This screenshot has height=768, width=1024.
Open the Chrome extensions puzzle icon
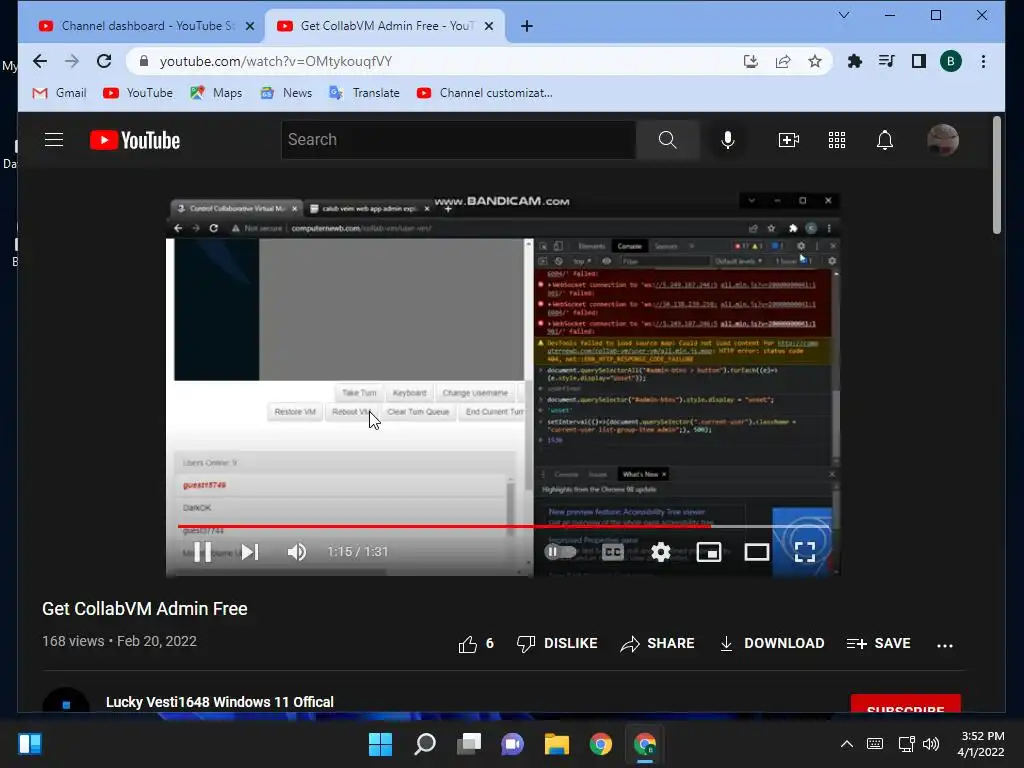click(855, 61)
